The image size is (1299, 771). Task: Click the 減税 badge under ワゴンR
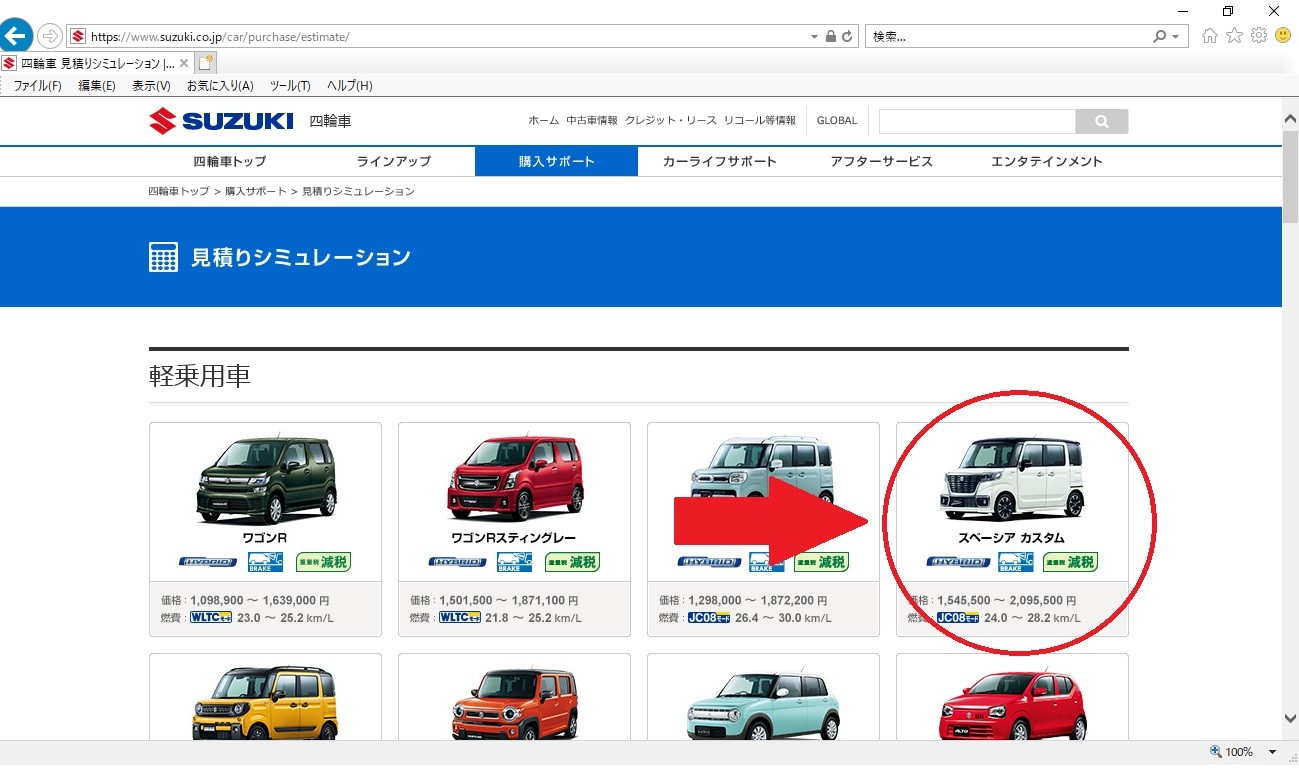pyautogui.click(x=323, y=561)
